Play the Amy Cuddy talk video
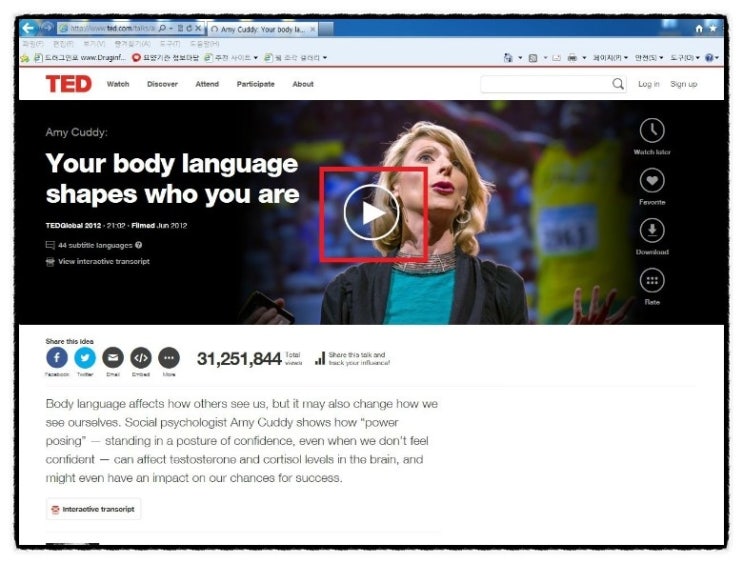743x564 pixels. tap(372, 213)
